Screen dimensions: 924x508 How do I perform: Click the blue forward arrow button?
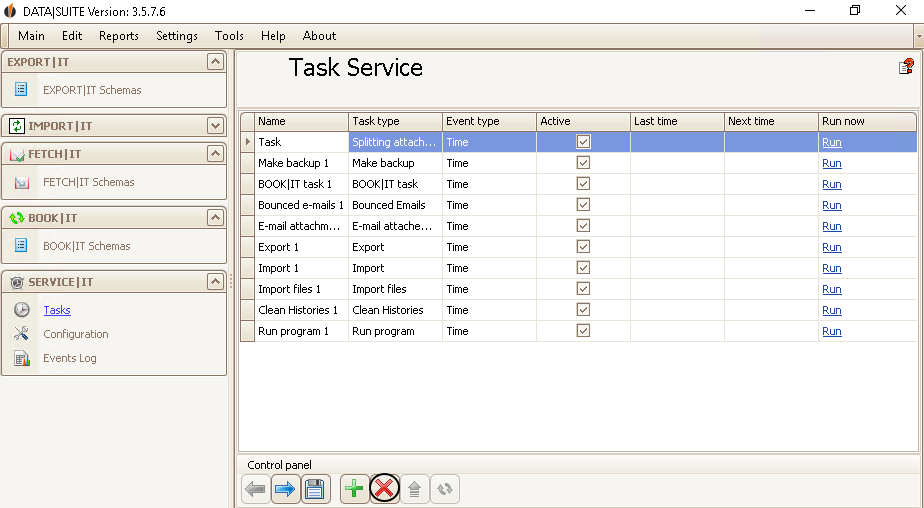tap(285, 489)
